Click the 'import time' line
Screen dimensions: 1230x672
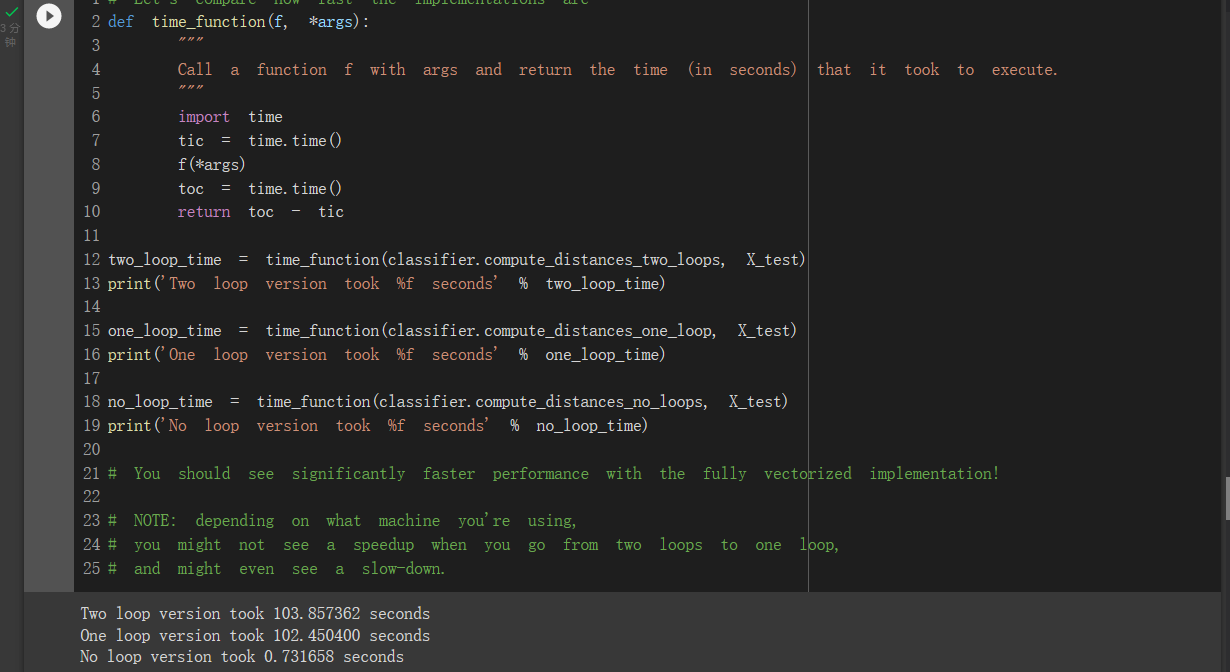(230, 117)
